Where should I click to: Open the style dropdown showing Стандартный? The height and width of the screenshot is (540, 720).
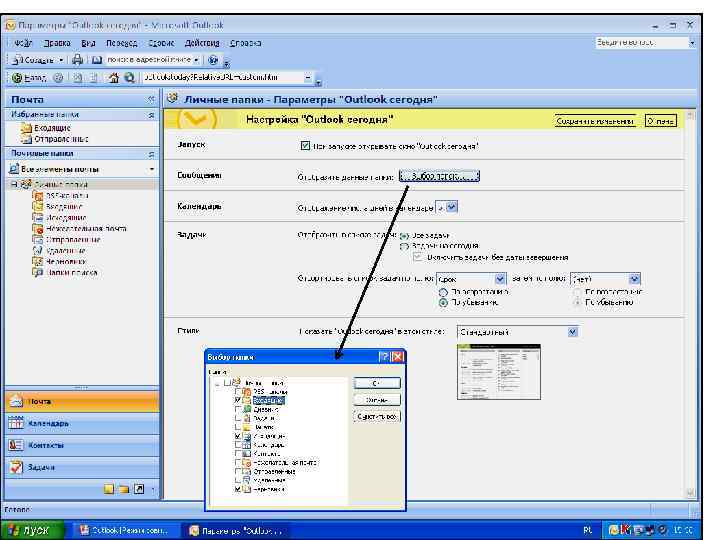click(x=573, y=332)
